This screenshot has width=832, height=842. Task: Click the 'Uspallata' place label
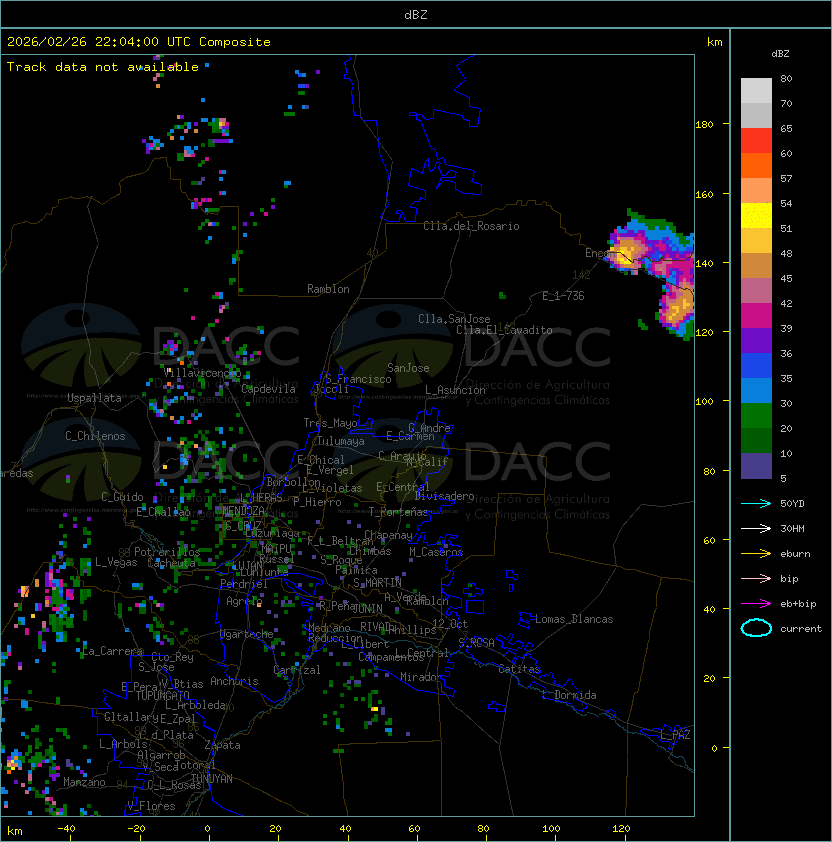(94, 398)
